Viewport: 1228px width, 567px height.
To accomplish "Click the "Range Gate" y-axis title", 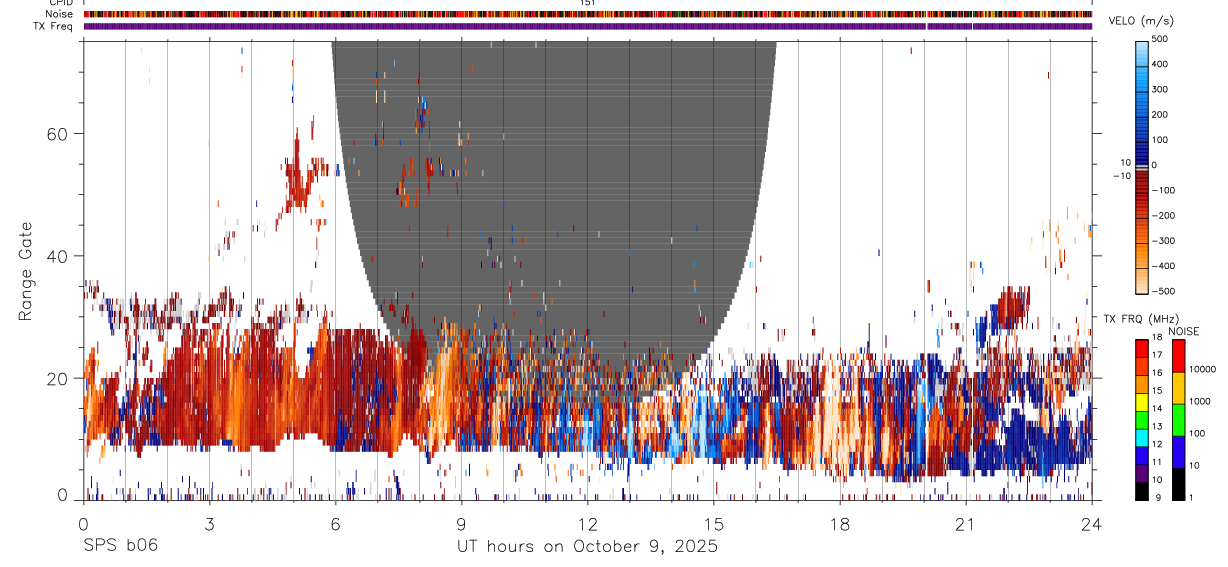I will (26, 271).
